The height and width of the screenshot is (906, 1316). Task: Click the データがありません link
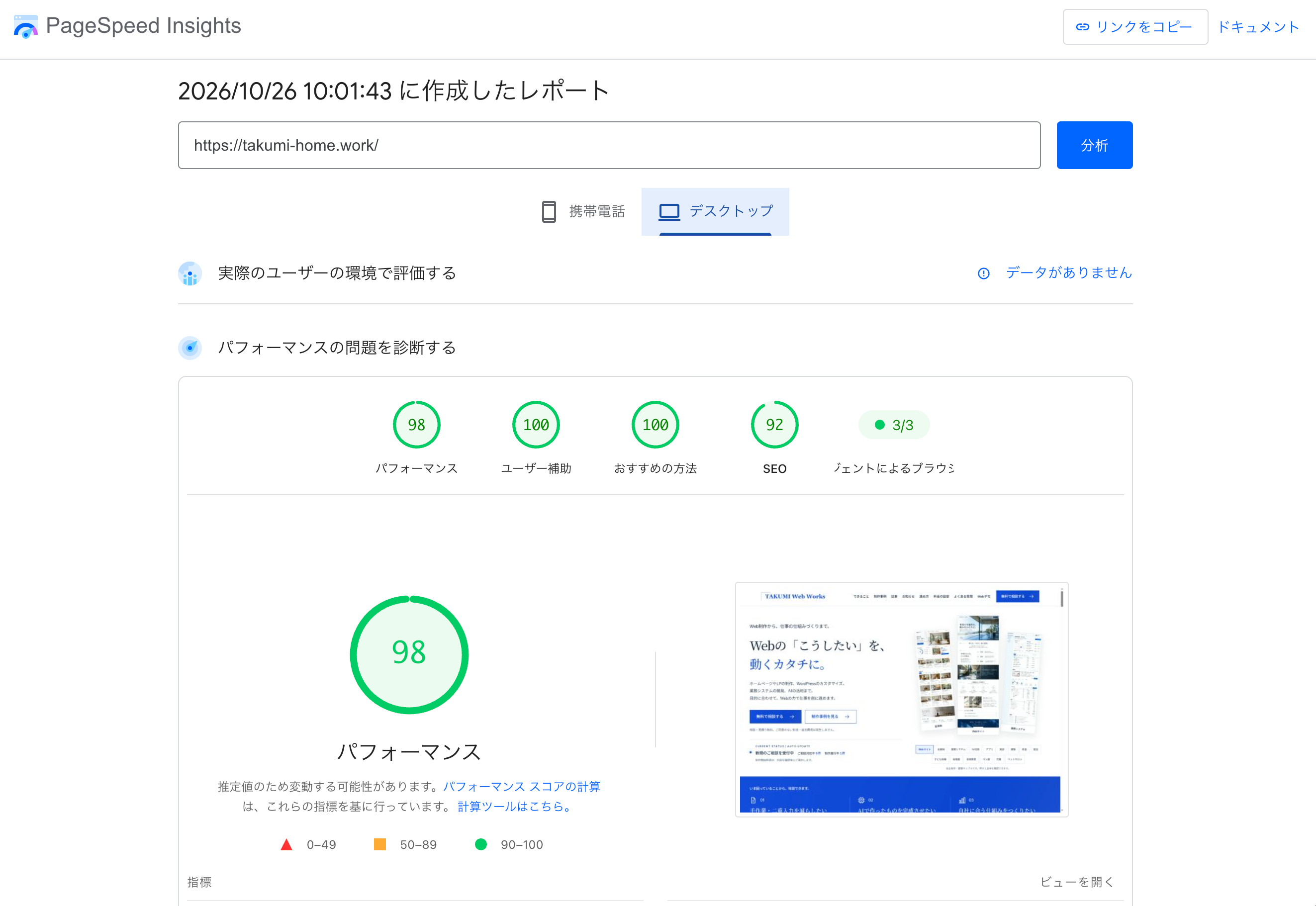(1068, 273)
